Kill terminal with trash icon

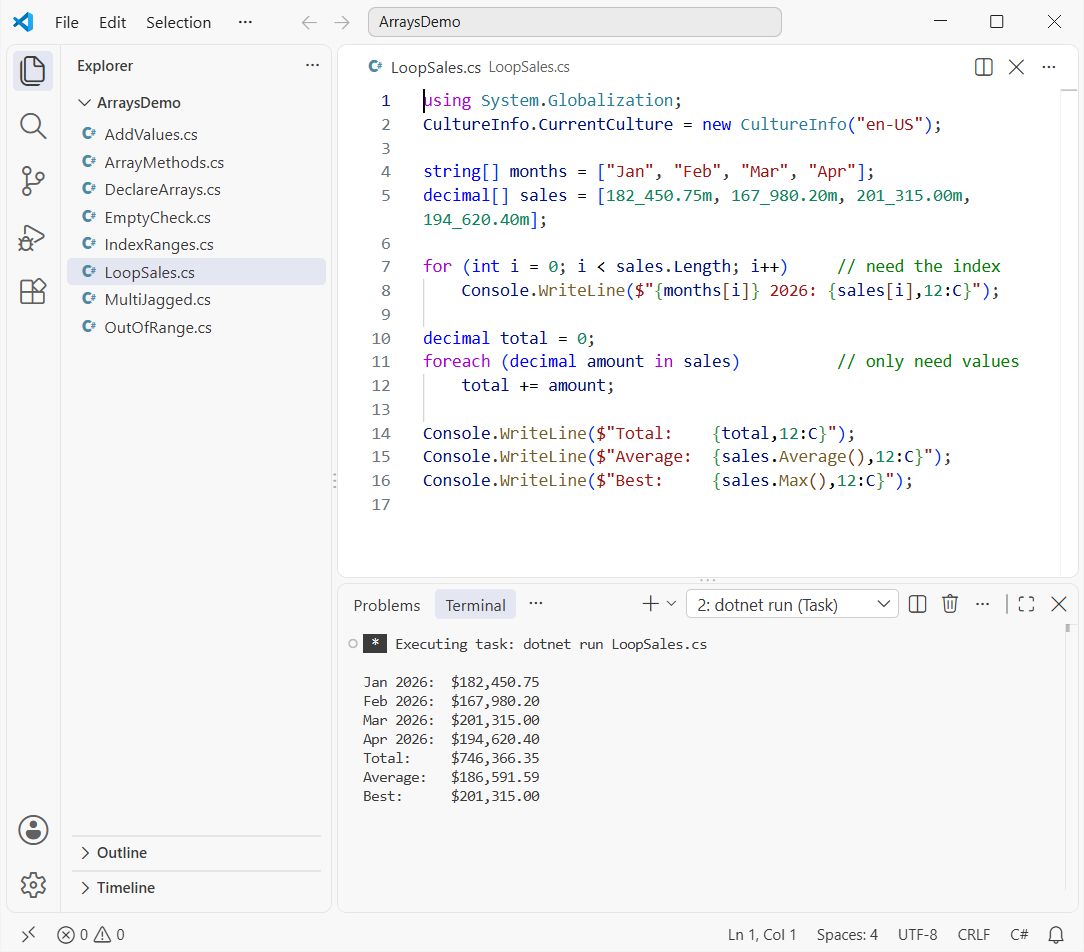point(950,604)
